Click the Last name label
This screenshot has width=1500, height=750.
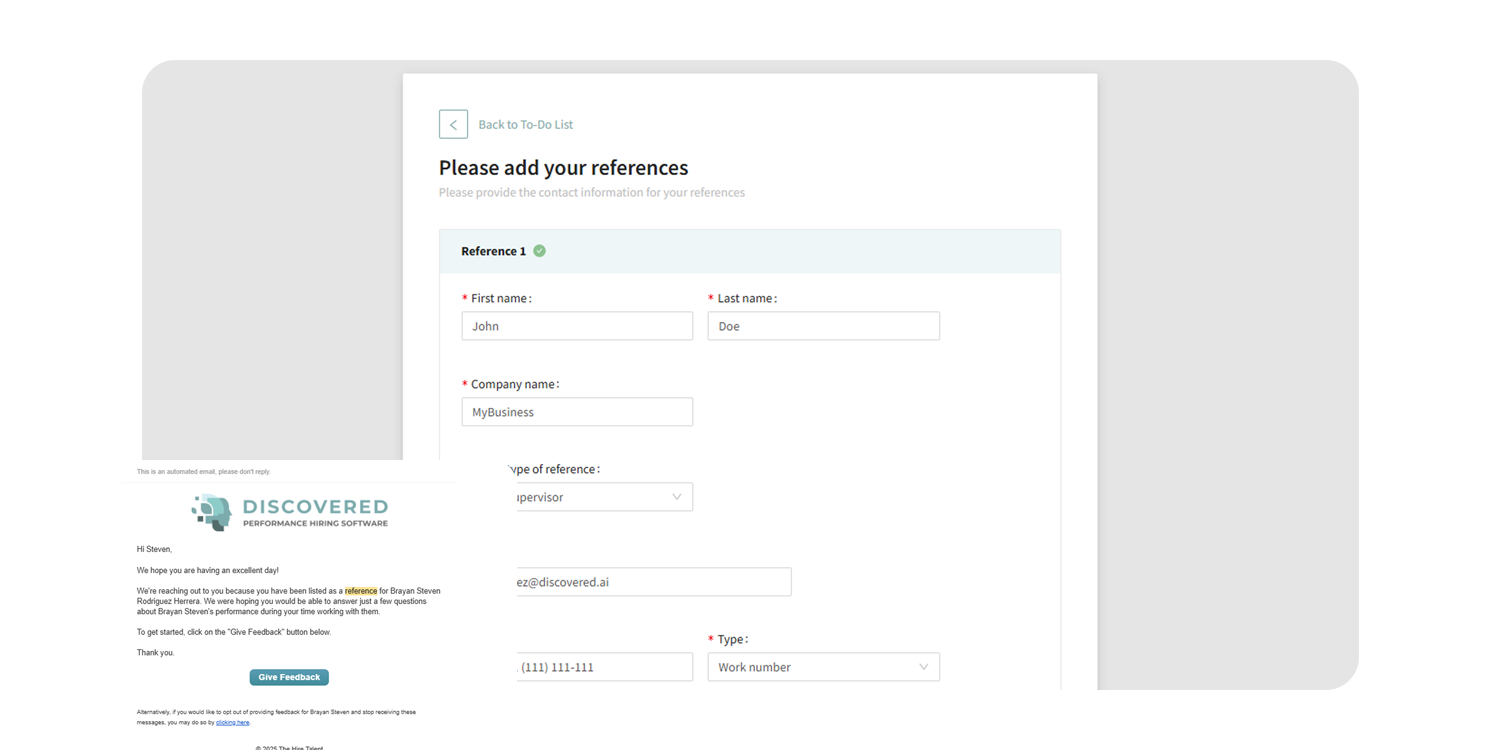(746, 298)
